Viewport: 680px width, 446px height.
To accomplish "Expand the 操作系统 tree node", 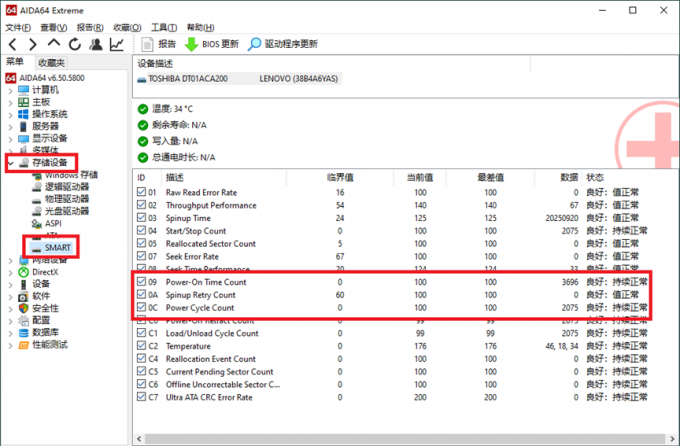I will (10, 115).
